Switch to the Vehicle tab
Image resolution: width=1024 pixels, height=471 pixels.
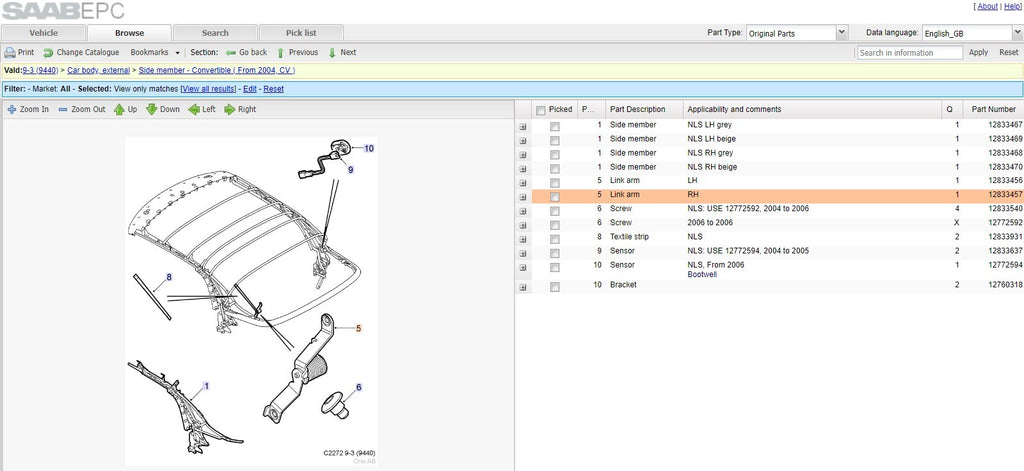(x=43, y=33)
